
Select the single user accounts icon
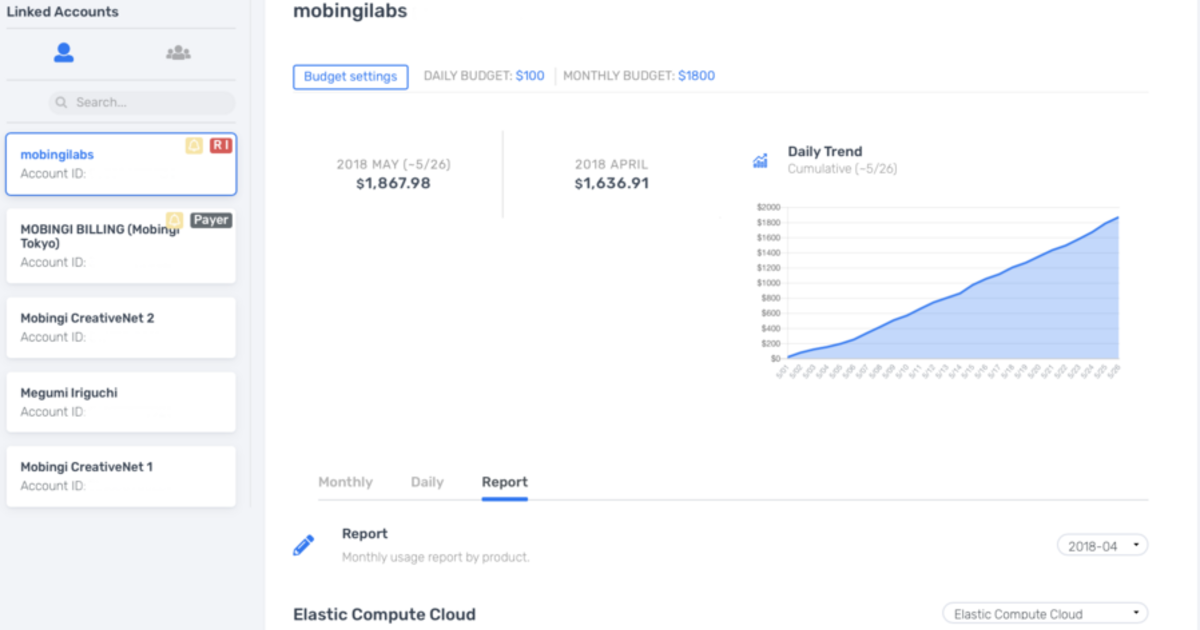point(63,54)
